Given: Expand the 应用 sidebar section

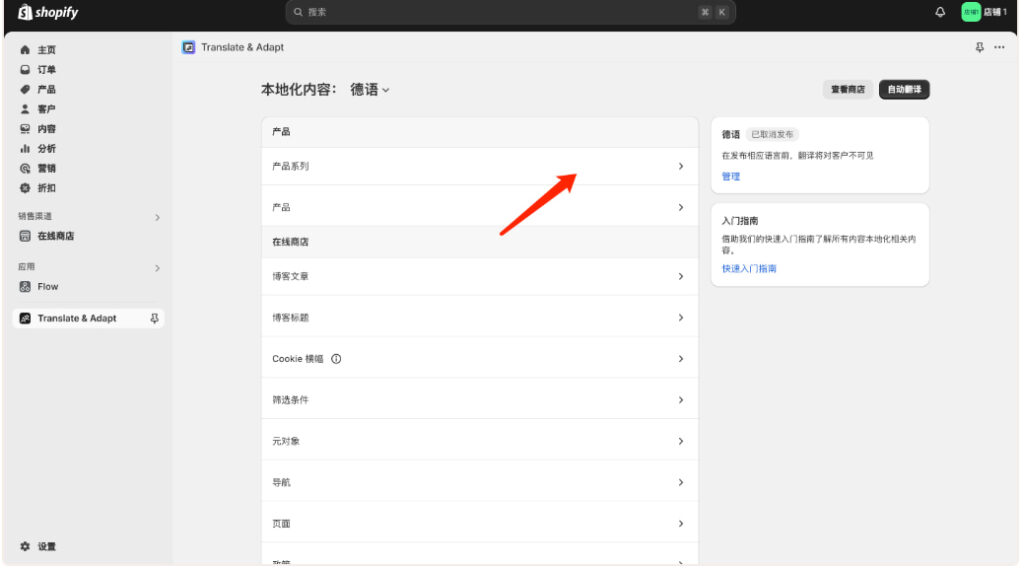Looking at the screenshot, I should [x=157, y=268].
